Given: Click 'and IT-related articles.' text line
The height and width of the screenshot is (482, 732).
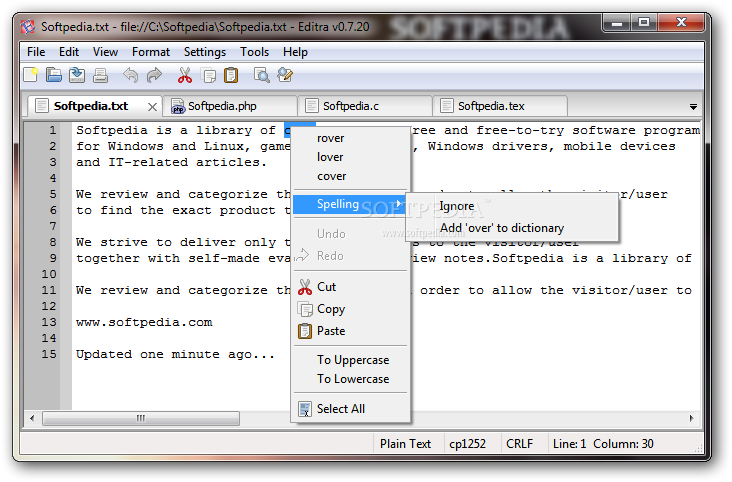Looking at the screenshot, I should [x=171, y=163].
